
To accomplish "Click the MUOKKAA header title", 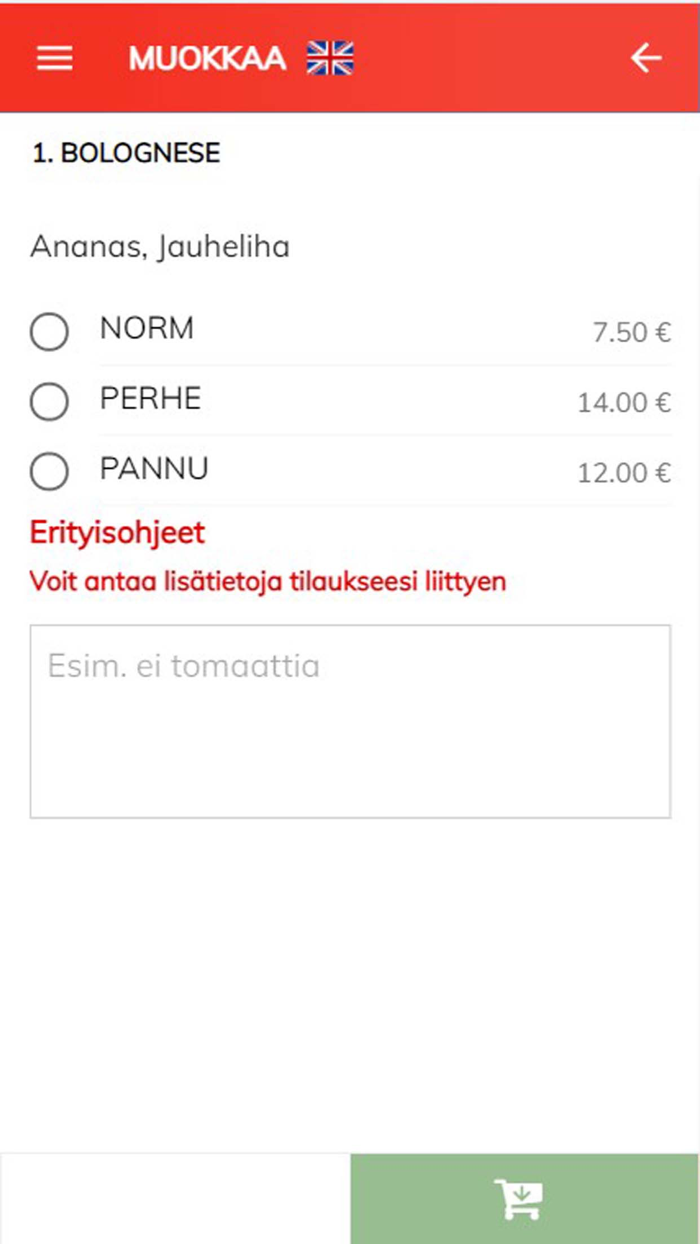I will point(207,59).
